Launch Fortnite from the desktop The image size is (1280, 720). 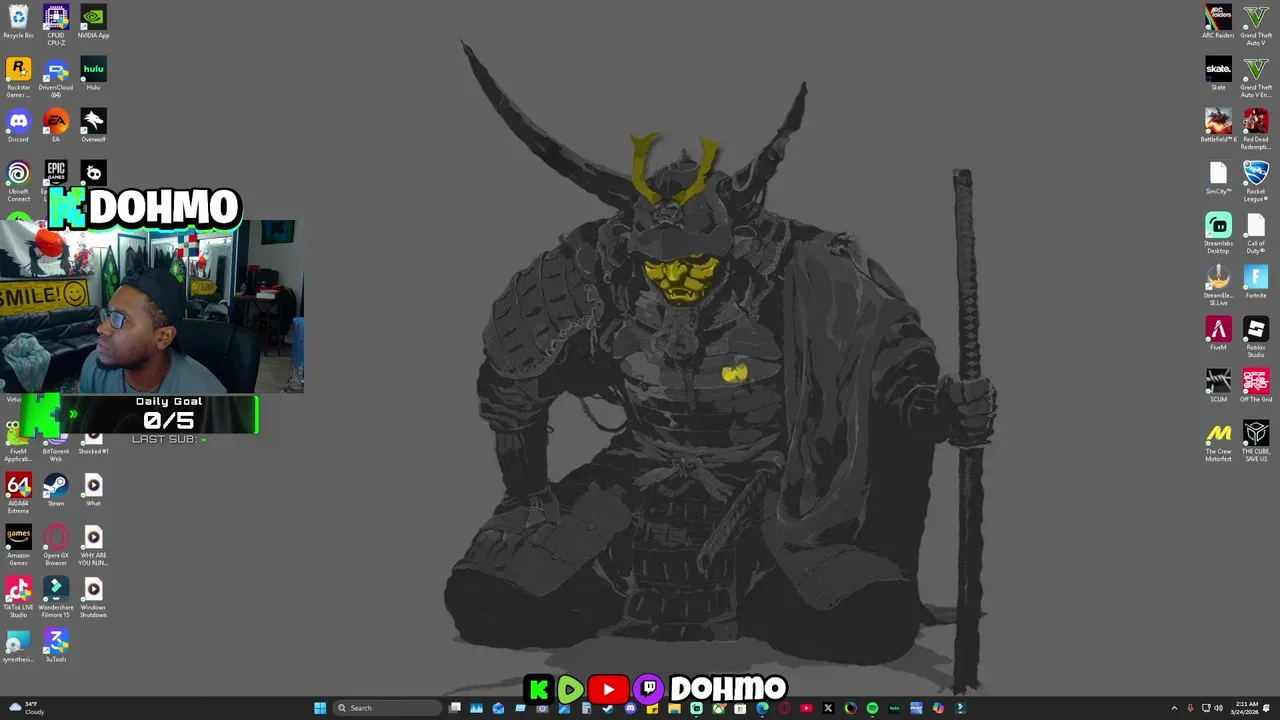coord(1256,282)
